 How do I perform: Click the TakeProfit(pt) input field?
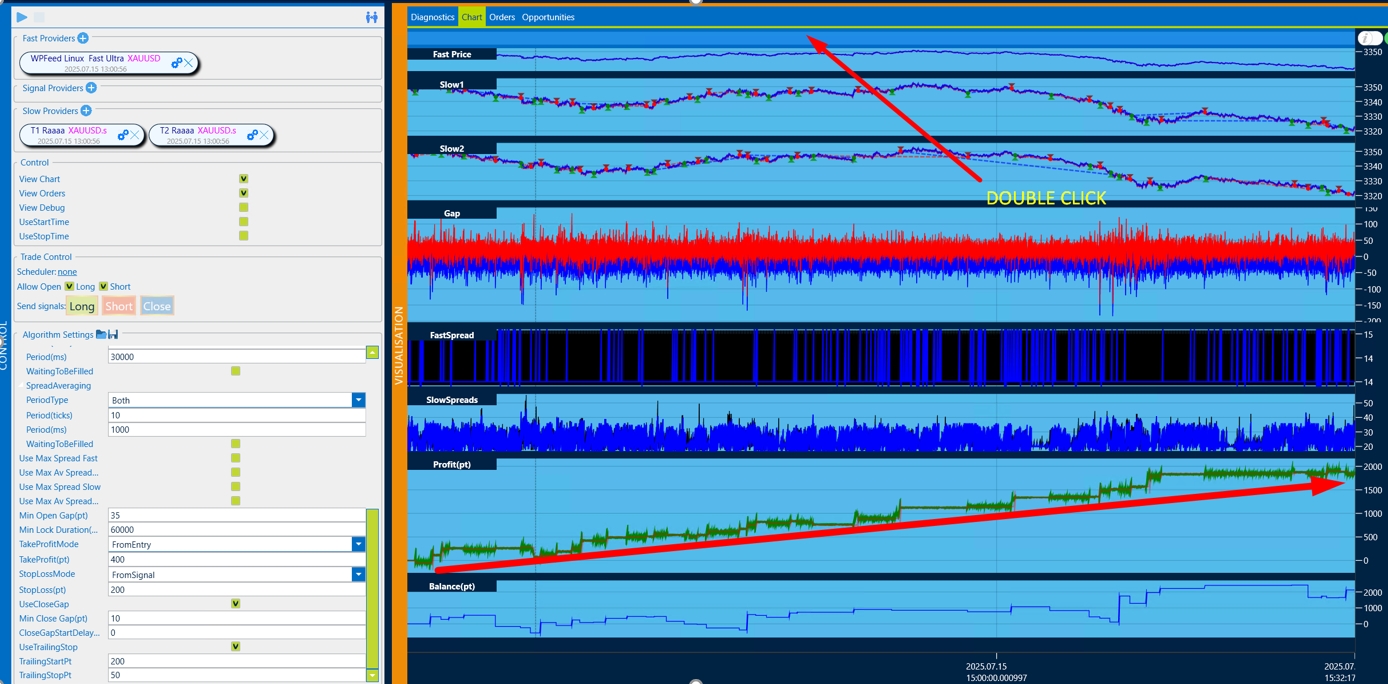tap(236, 560)
